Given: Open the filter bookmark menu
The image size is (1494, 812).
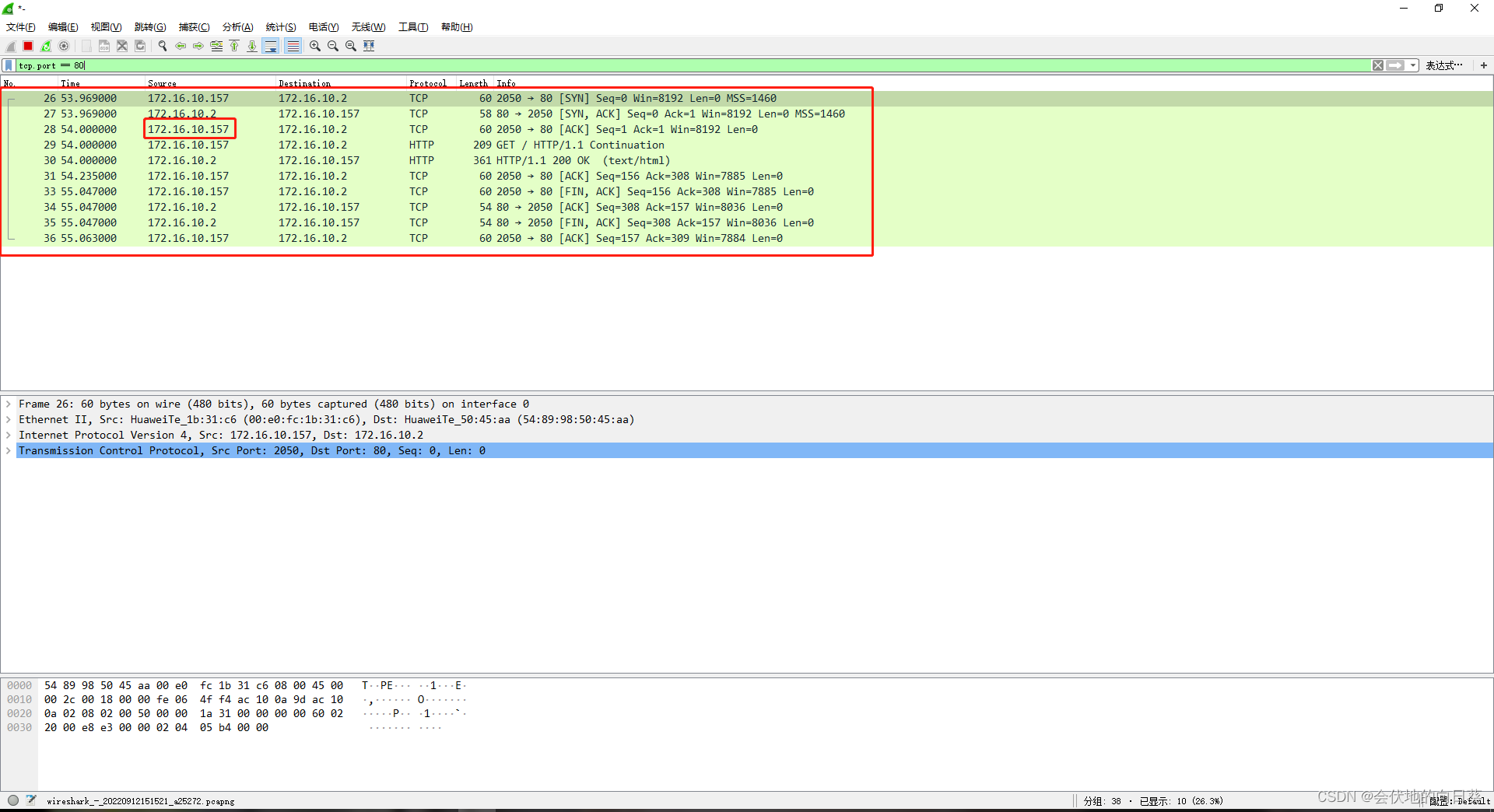Looking at the screenshot, I should click(x=9, y=65).
